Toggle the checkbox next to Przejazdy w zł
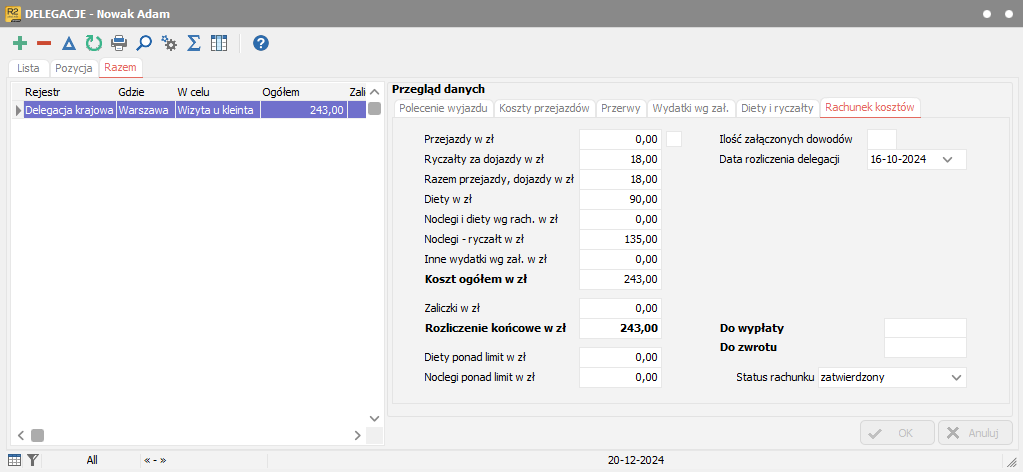1023x472 pixels. 674,139
